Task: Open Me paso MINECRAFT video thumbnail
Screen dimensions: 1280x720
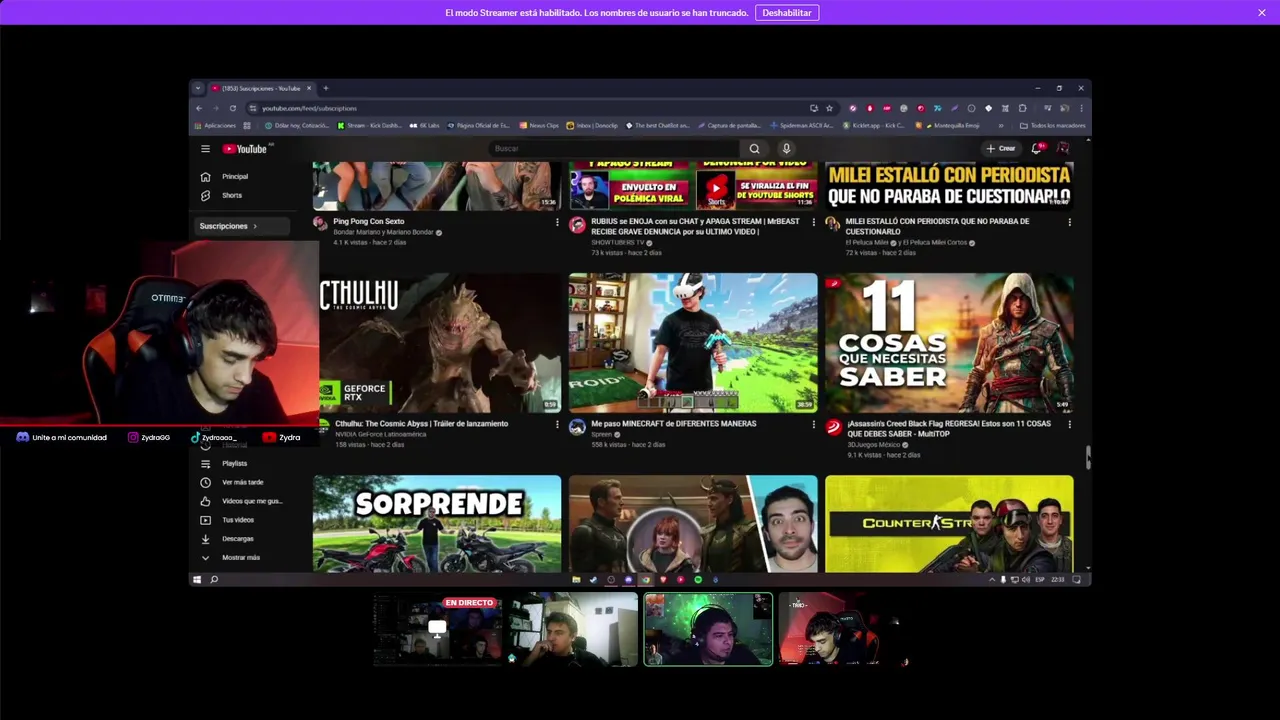Action: (x=693, y=343)
